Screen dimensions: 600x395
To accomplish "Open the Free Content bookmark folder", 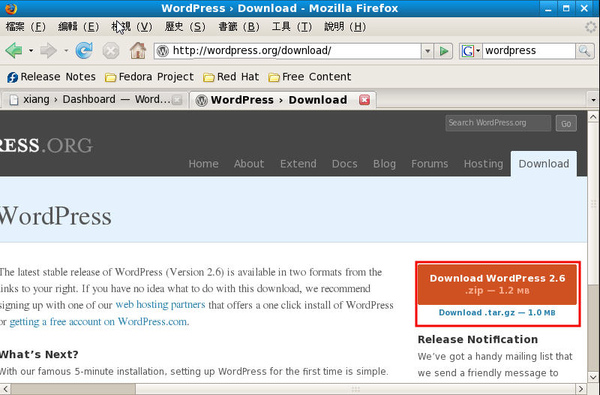I will 310,77.
